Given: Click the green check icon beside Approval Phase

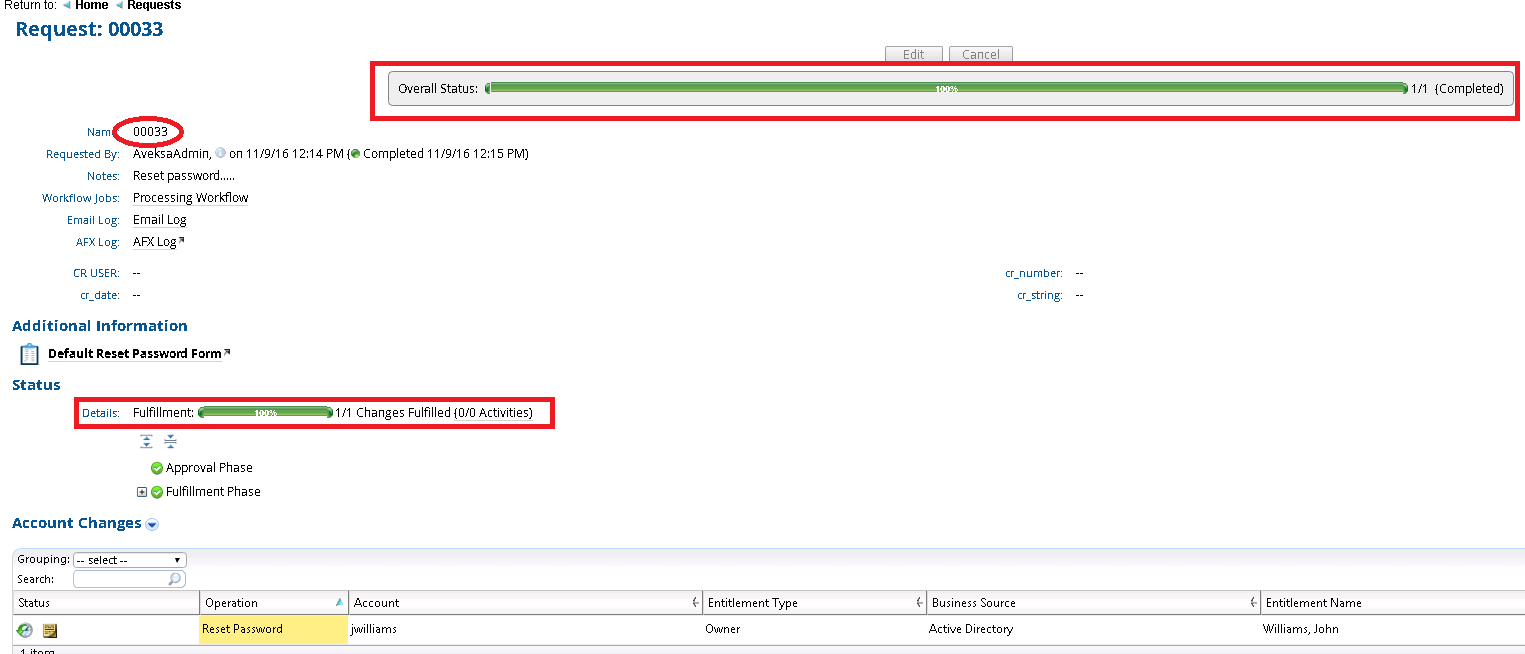Looking at the screenshot, I should (157, 468).
